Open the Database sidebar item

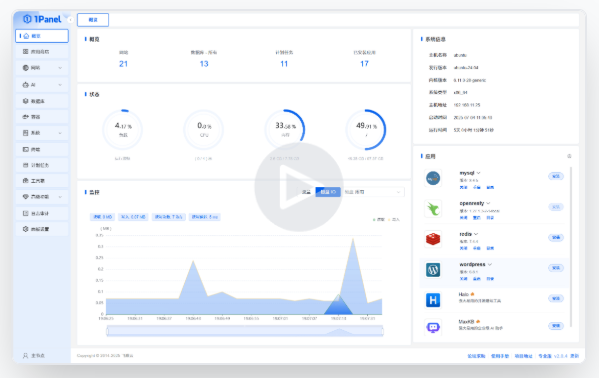(42, 101)
